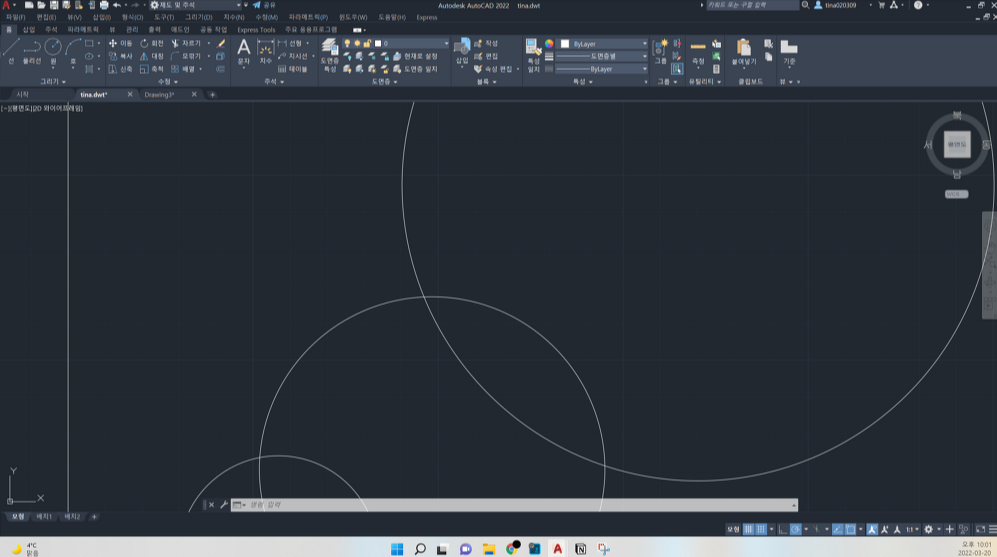Select the Line (선) draw tool
The height and width of the screenshot is (557, 997).
pyautogui.click(x=11, y=51)
